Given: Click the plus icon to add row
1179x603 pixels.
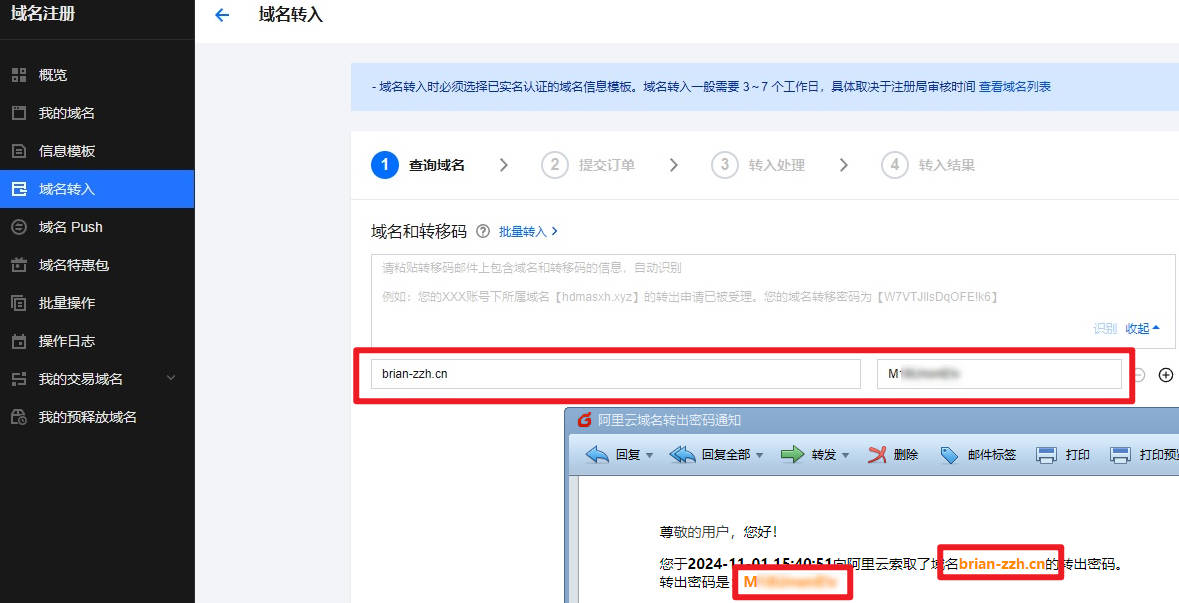Looking at the screenshot, I should (1166, 374).
